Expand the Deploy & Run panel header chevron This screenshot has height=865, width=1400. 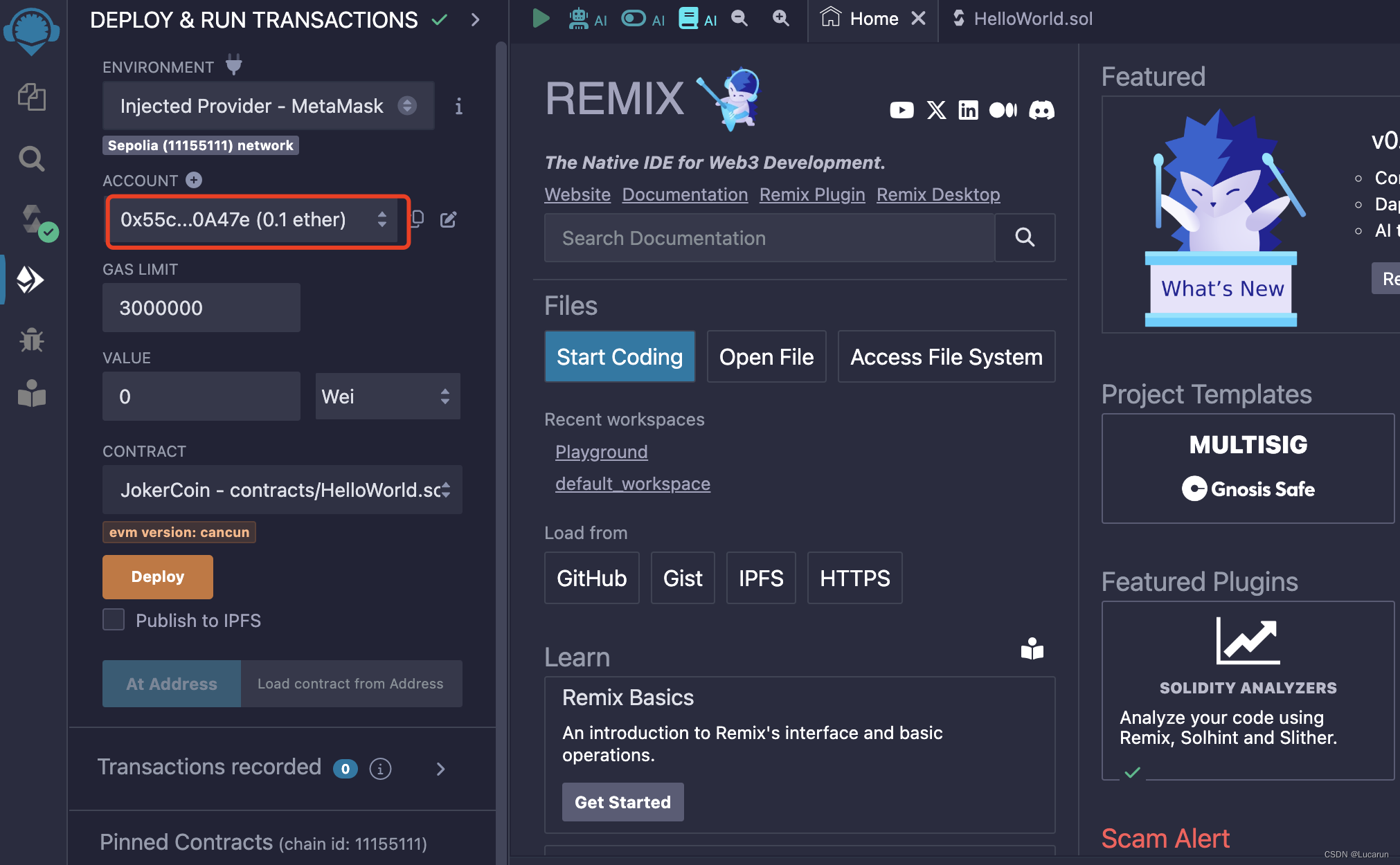[x=475, y=19]
